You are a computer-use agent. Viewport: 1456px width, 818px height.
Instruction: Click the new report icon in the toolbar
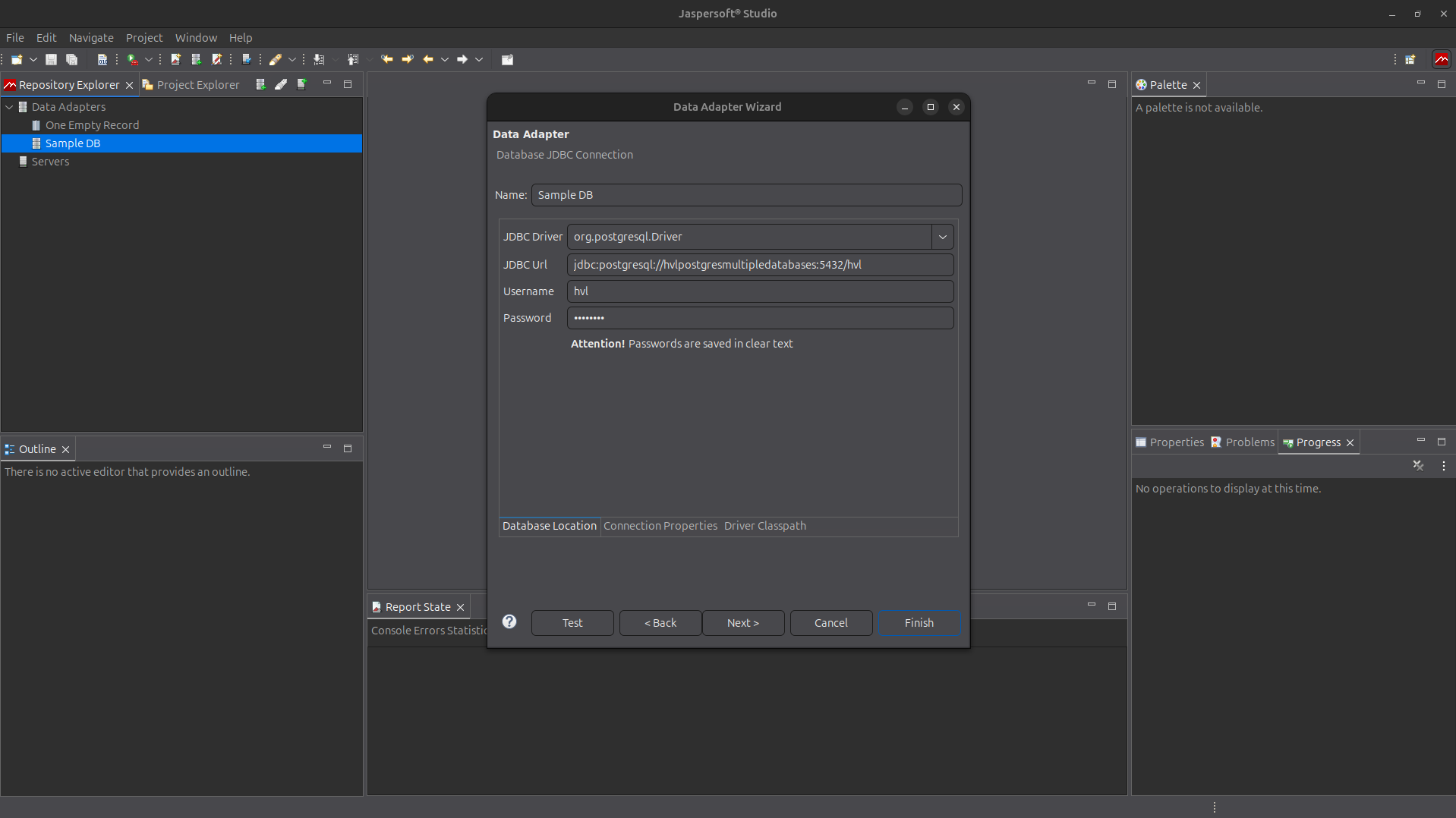pos(175,59)
